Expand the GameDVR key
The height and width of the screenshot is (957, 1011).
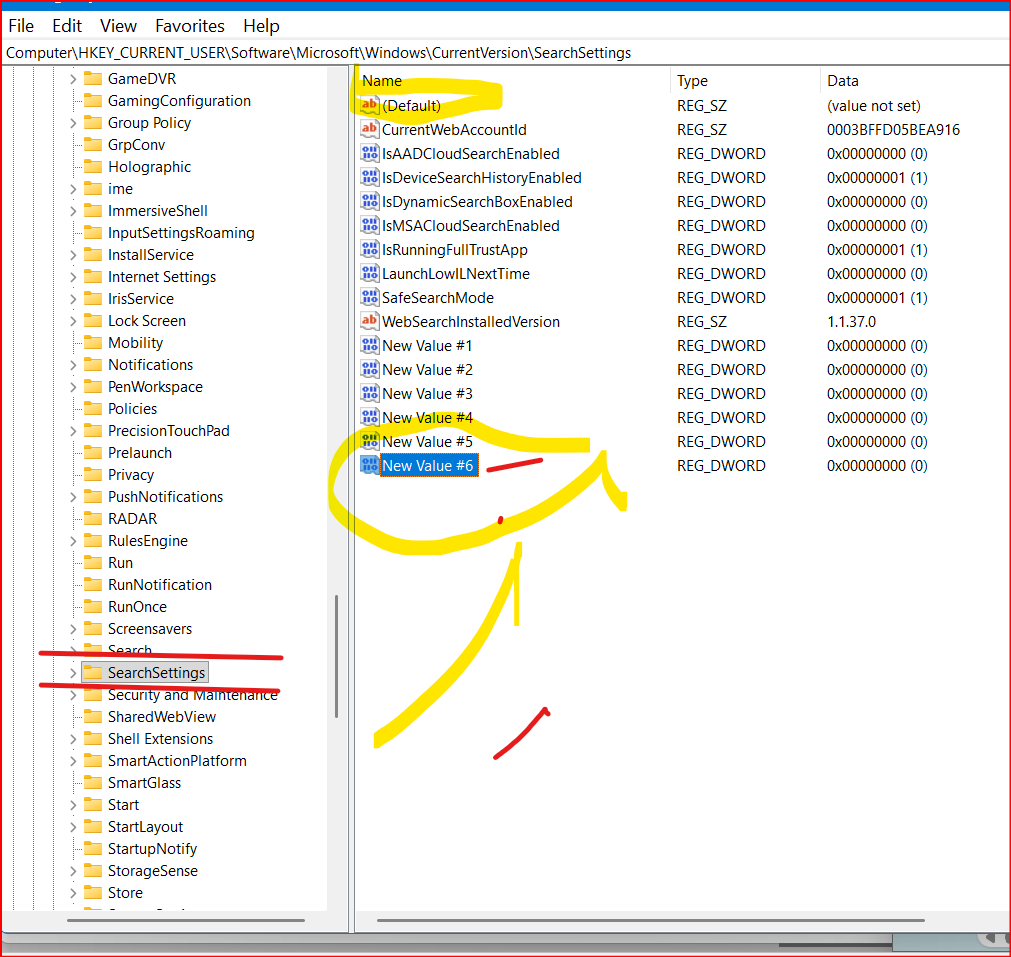pos(73,79)
